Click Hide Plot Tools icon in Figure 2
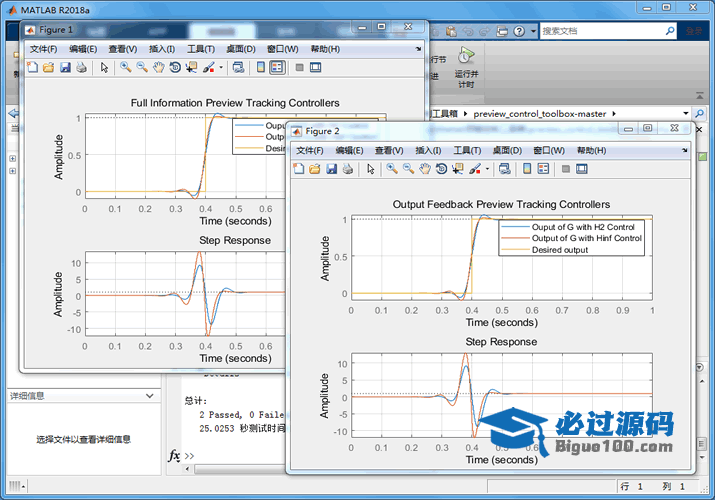Screen dimensions: 715x500 pos(565,169)
